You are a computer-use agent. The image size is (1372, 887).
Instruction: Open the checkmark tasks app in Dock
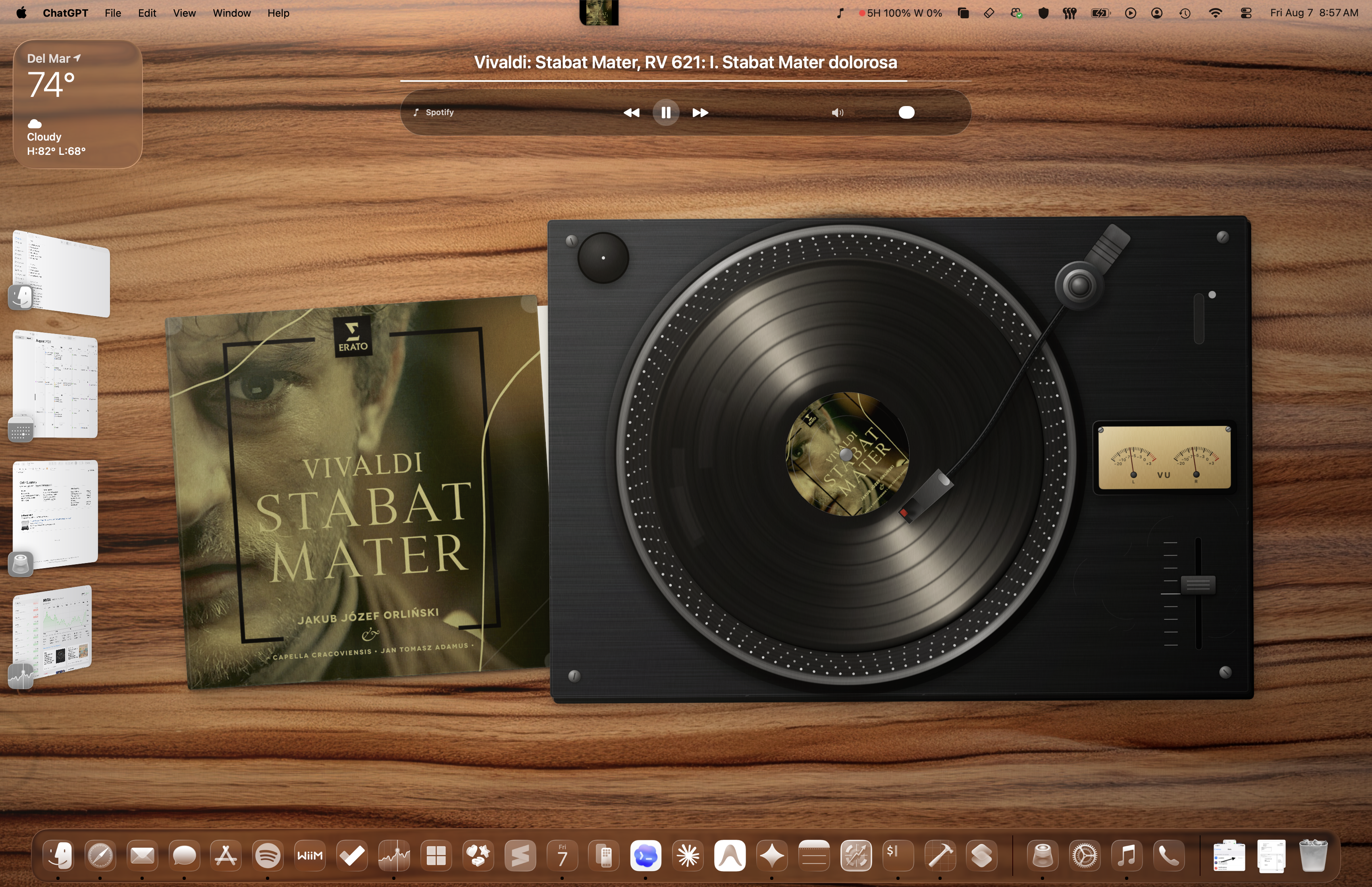[352, 855]
